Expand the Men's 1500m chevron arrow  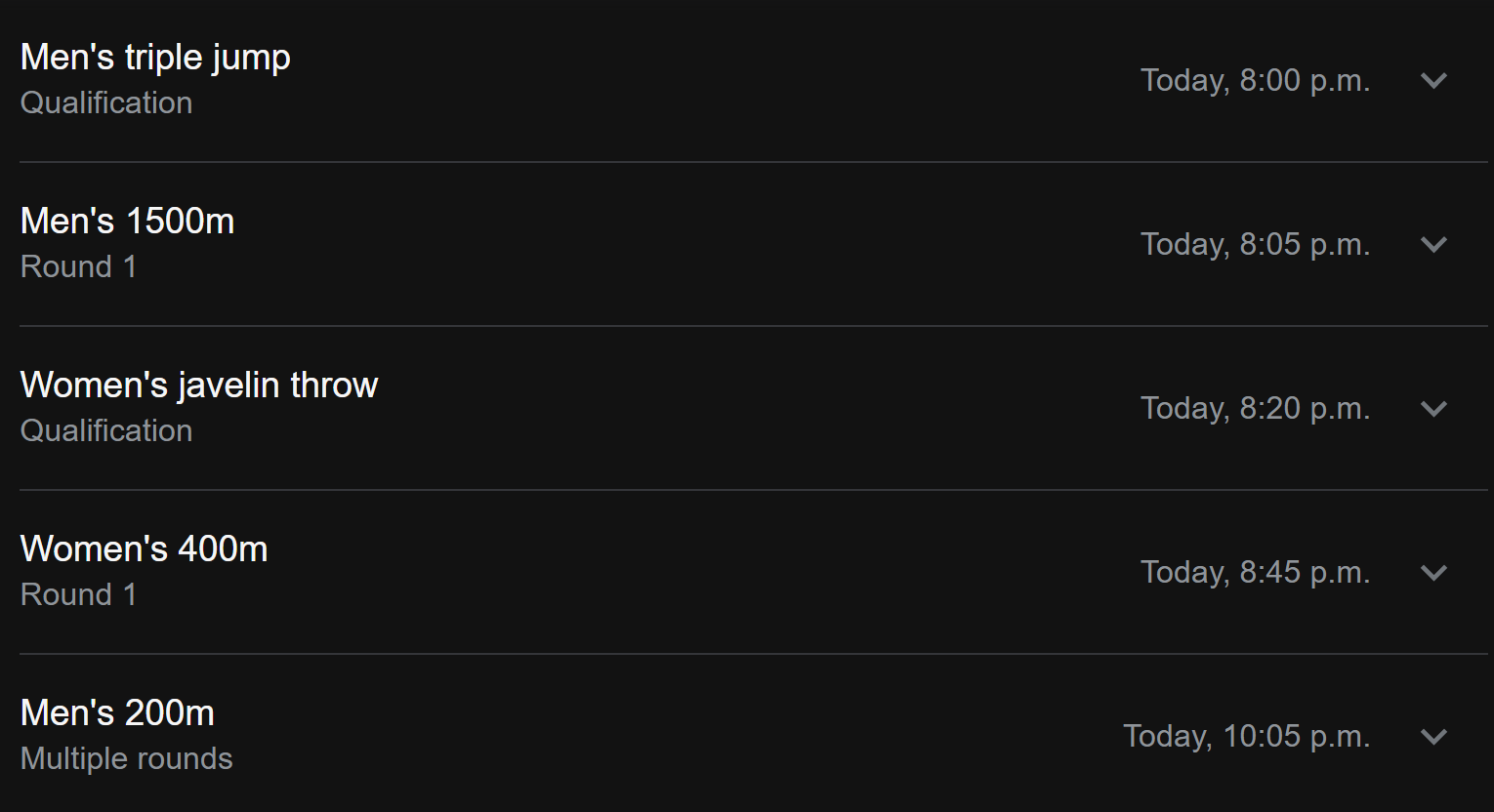(1433, 244)
